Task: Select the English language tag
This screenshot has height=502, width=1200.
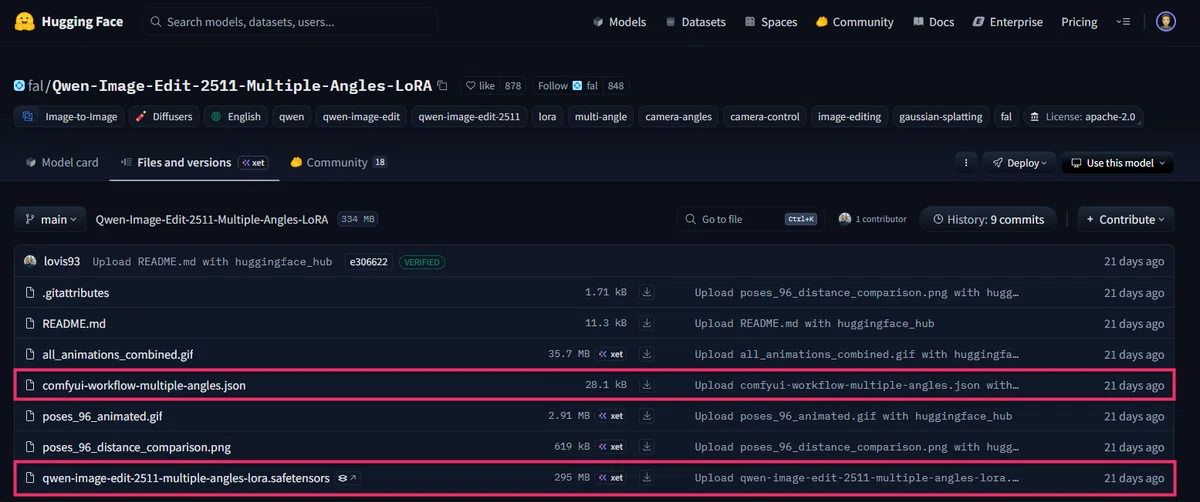Action: coord(235,116)
